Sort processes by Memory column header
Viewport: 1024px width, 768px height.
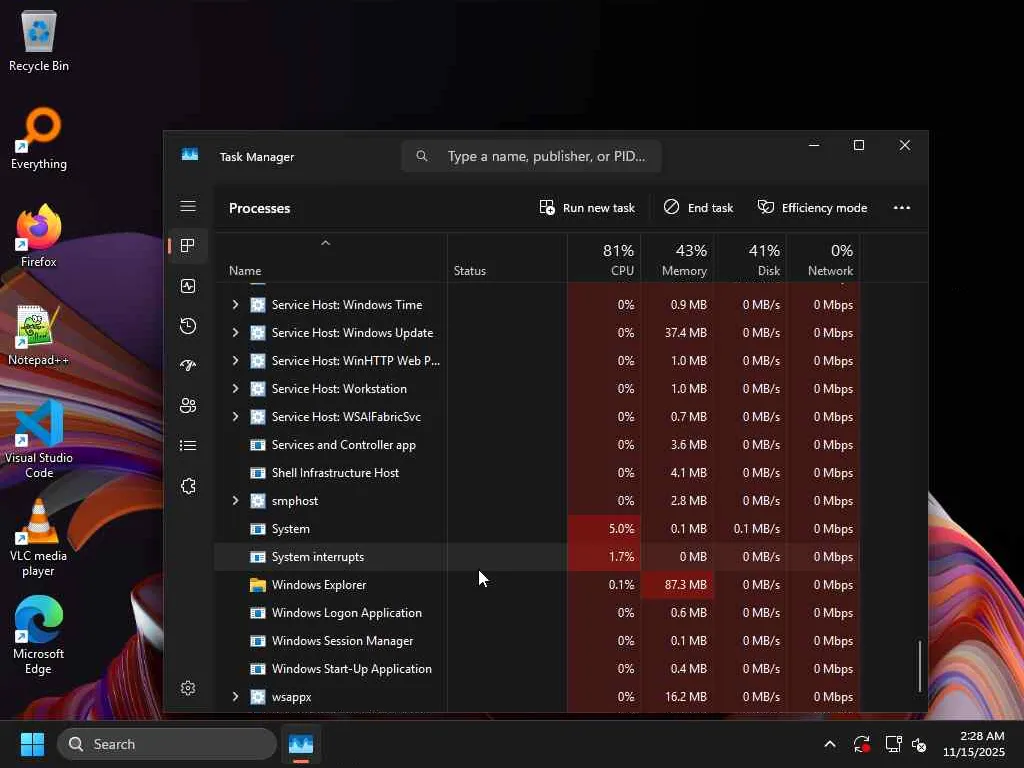tap(677, 259)
